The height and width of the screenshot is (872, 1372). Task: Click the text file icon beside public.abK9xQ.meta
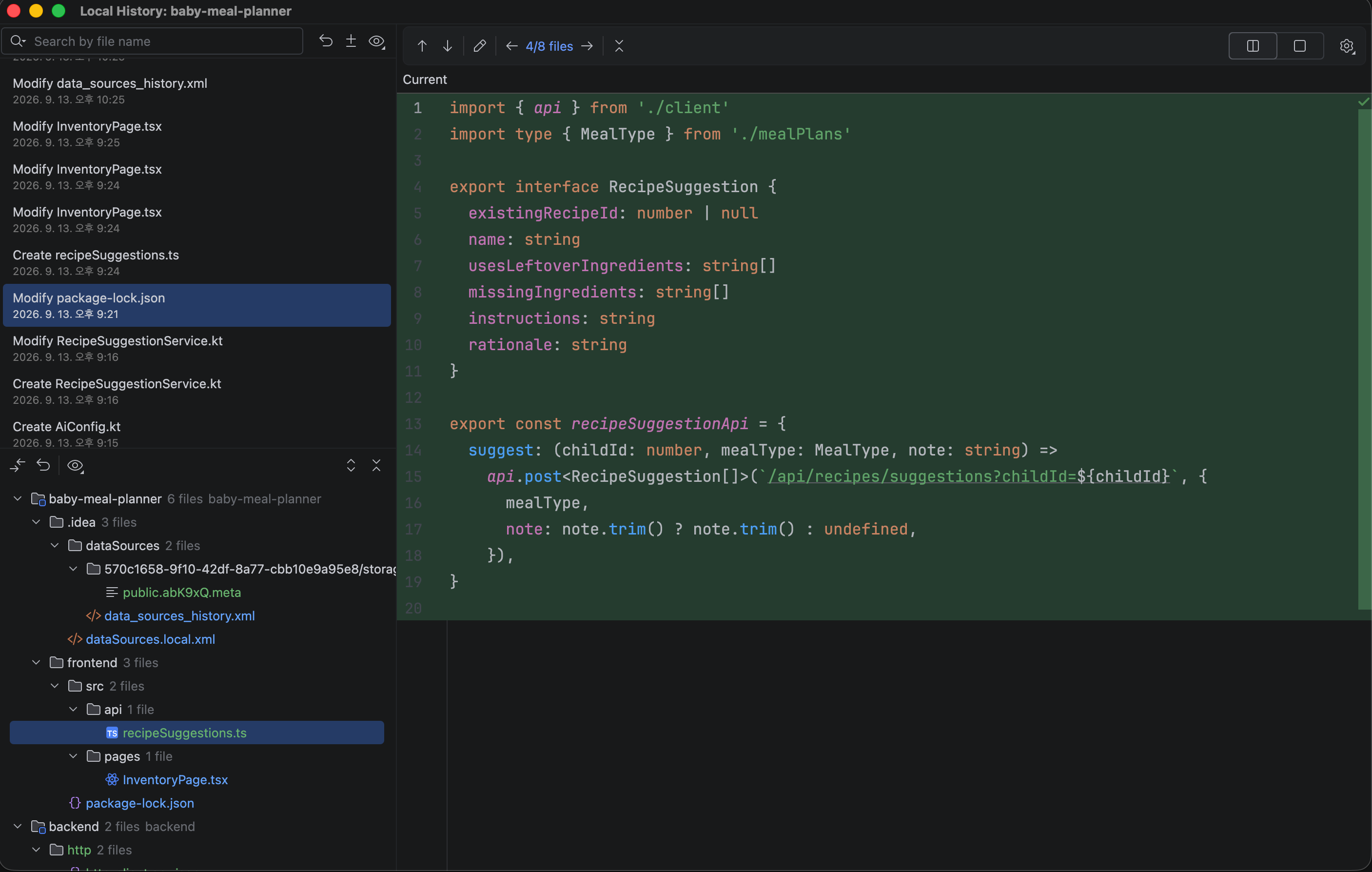coord(112,592)
